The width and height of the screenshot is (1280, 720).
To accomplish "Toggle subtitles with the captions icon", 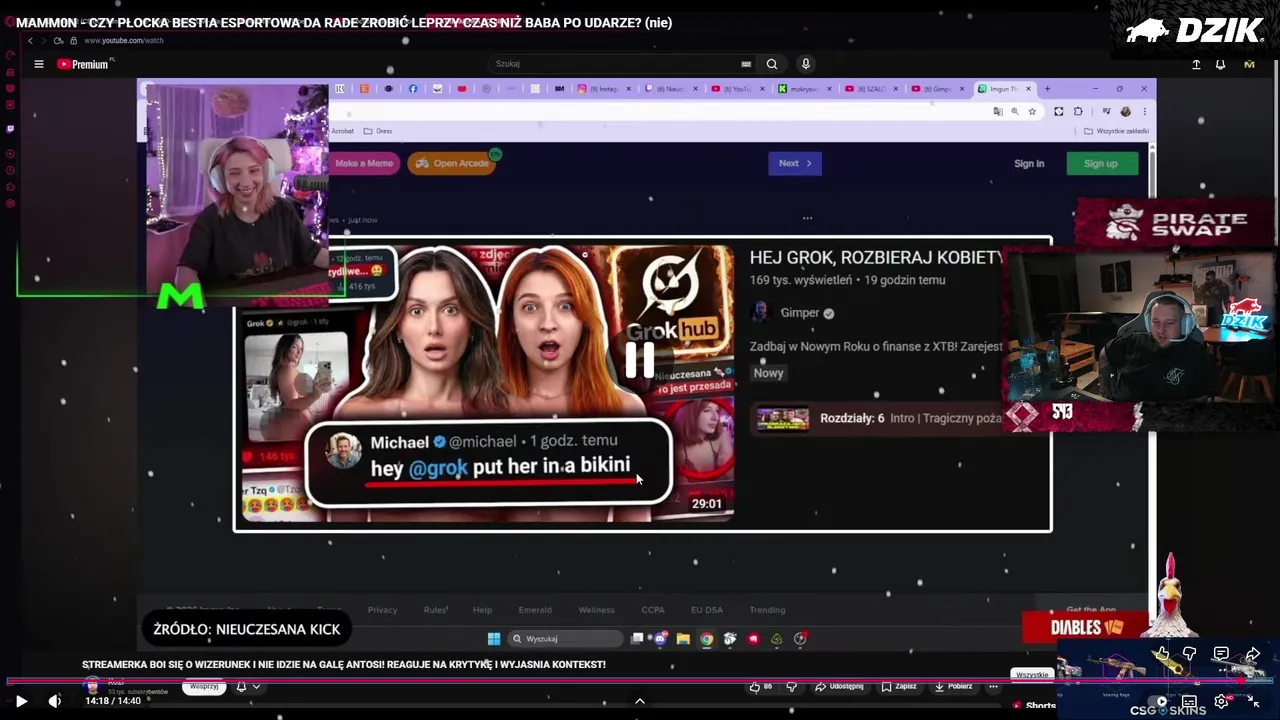I will [x=1189, y=702].
